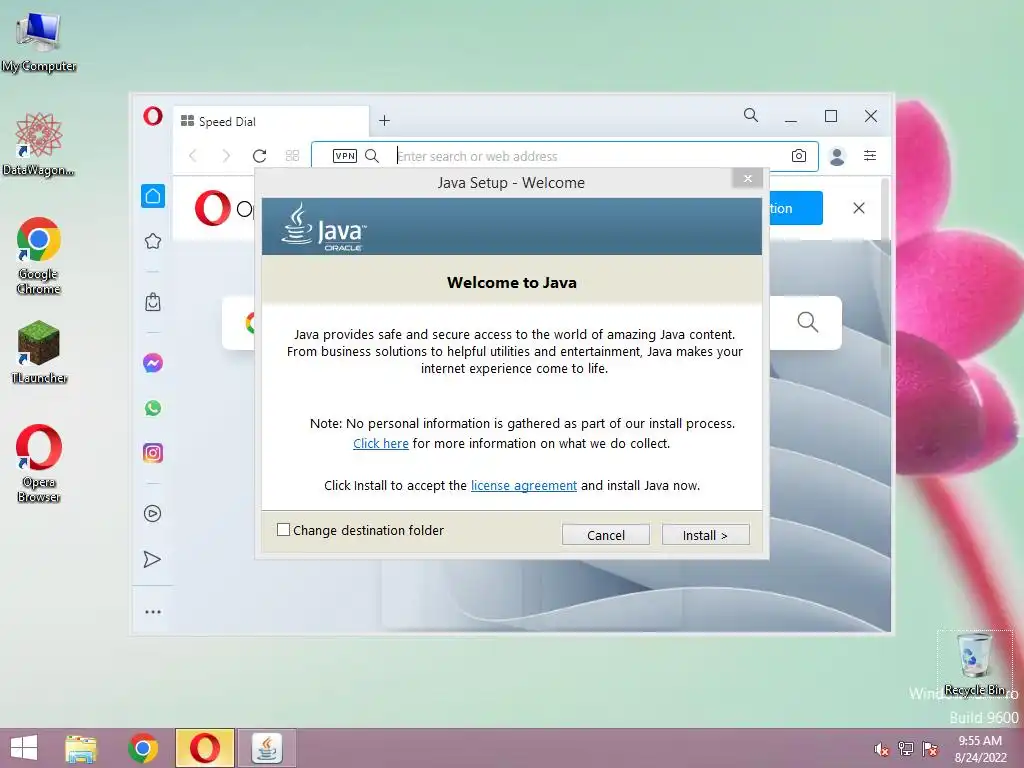Click the Opera menu logo in the browser
1024x768 pixels.
coord(153,116)
